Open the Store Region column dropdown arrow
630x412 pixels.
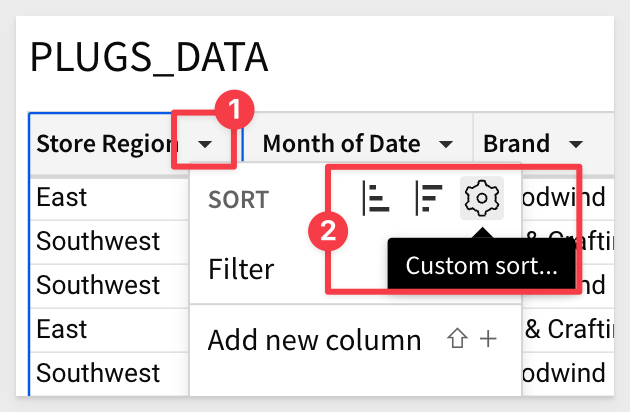205,144
